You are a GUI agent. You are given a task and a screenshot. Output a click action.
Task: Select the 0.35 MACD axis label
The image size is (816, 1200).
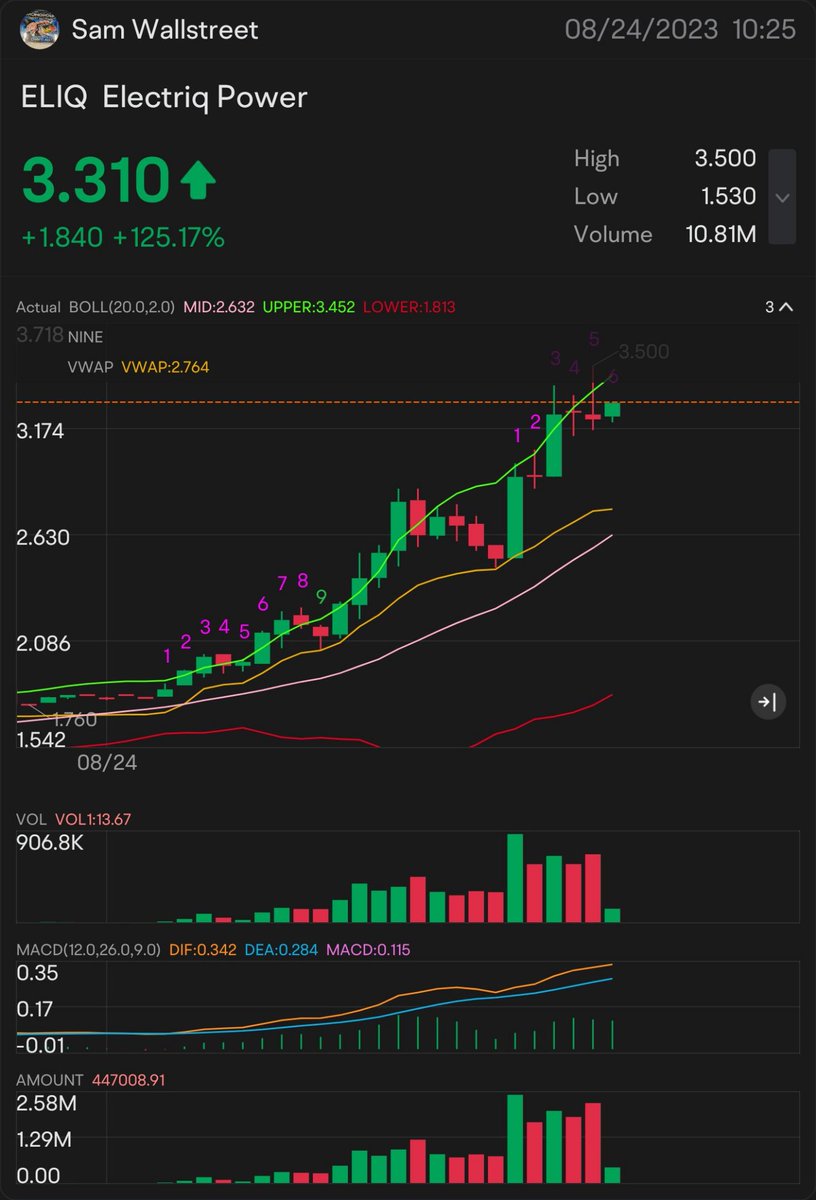coord(37,973)
